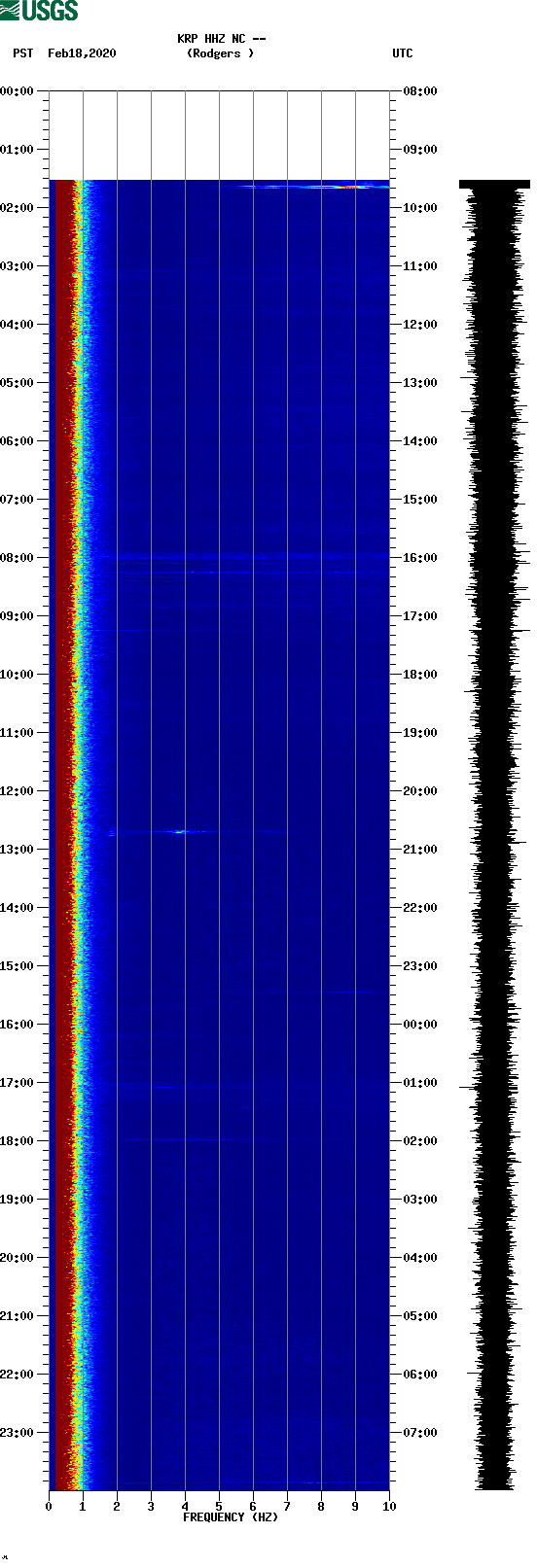Click the 23:00 PST time label
Viewport: 537px width, 1568px height.
[x=18, y=1433]
